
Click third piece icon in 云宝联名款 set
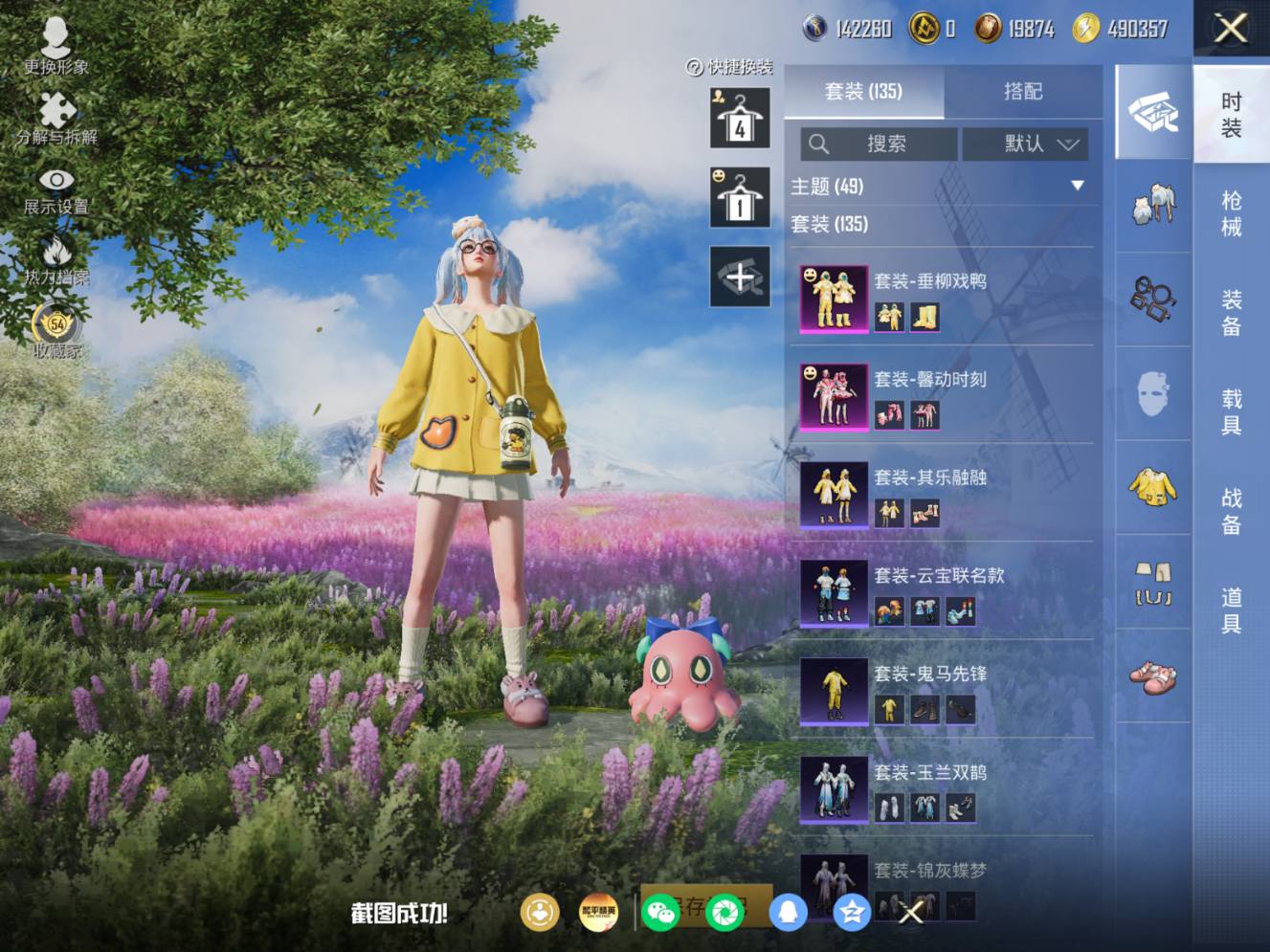(x=961, y=611)
